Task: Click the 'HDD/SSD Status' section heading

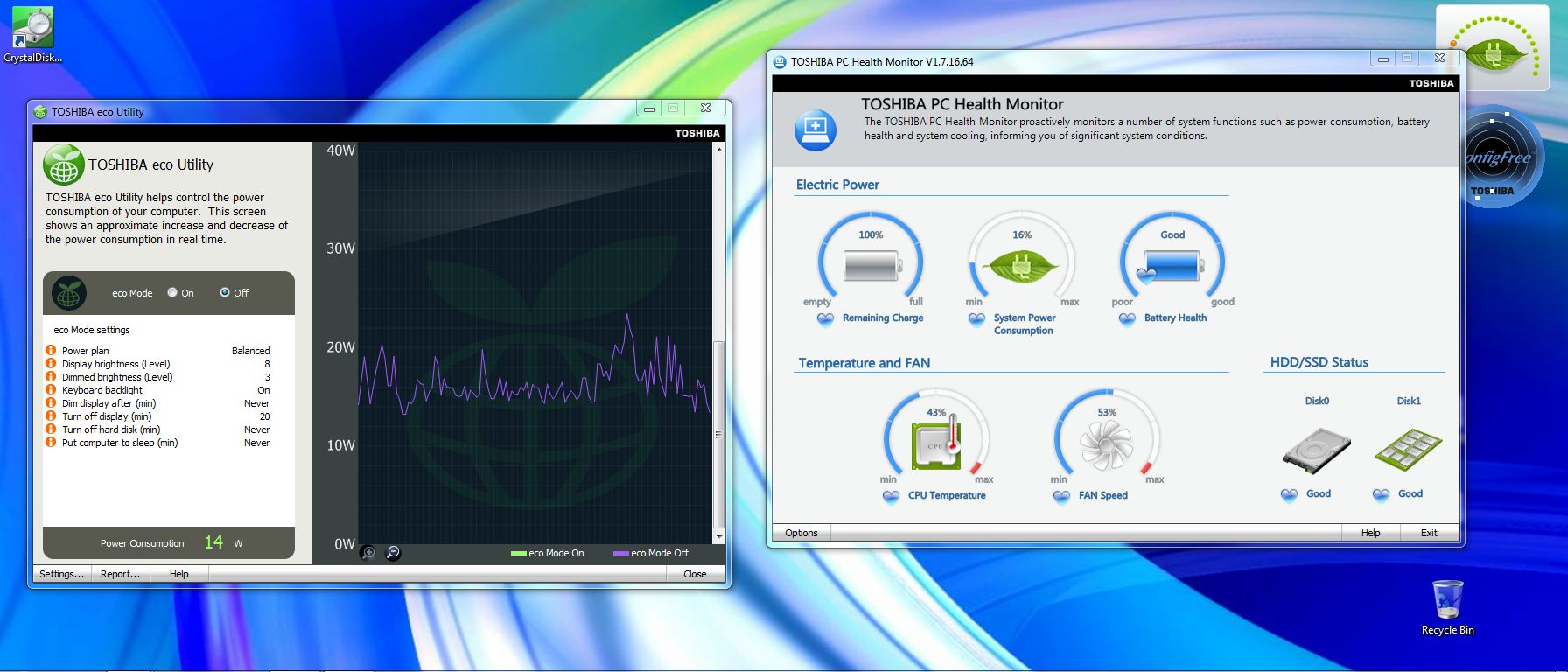Action: coord(1319,362)
